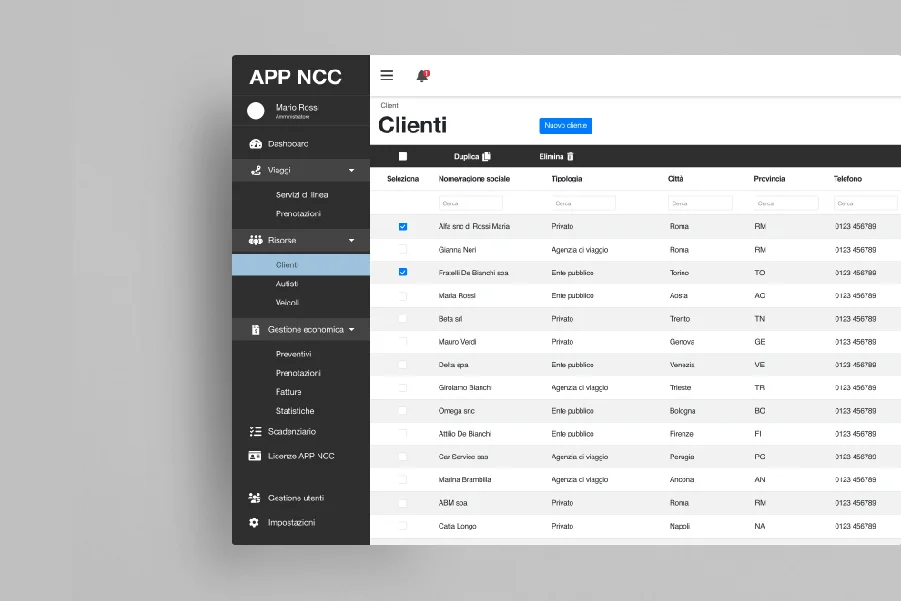Click the Nuovo cliente button
The width and height of the screenshot is (901, 601).
(x=565, y=126)
